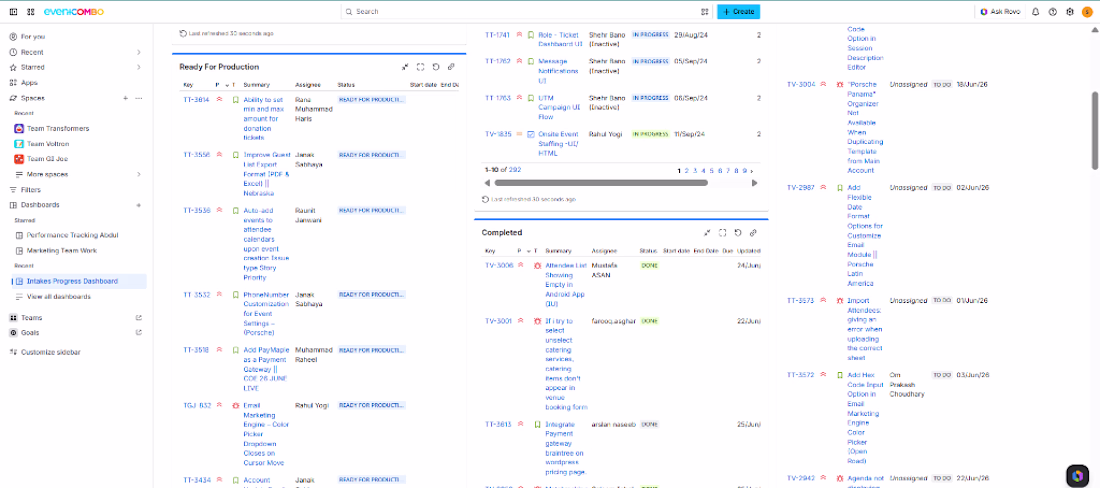Open the app switcher grid icon

point(31,12)
